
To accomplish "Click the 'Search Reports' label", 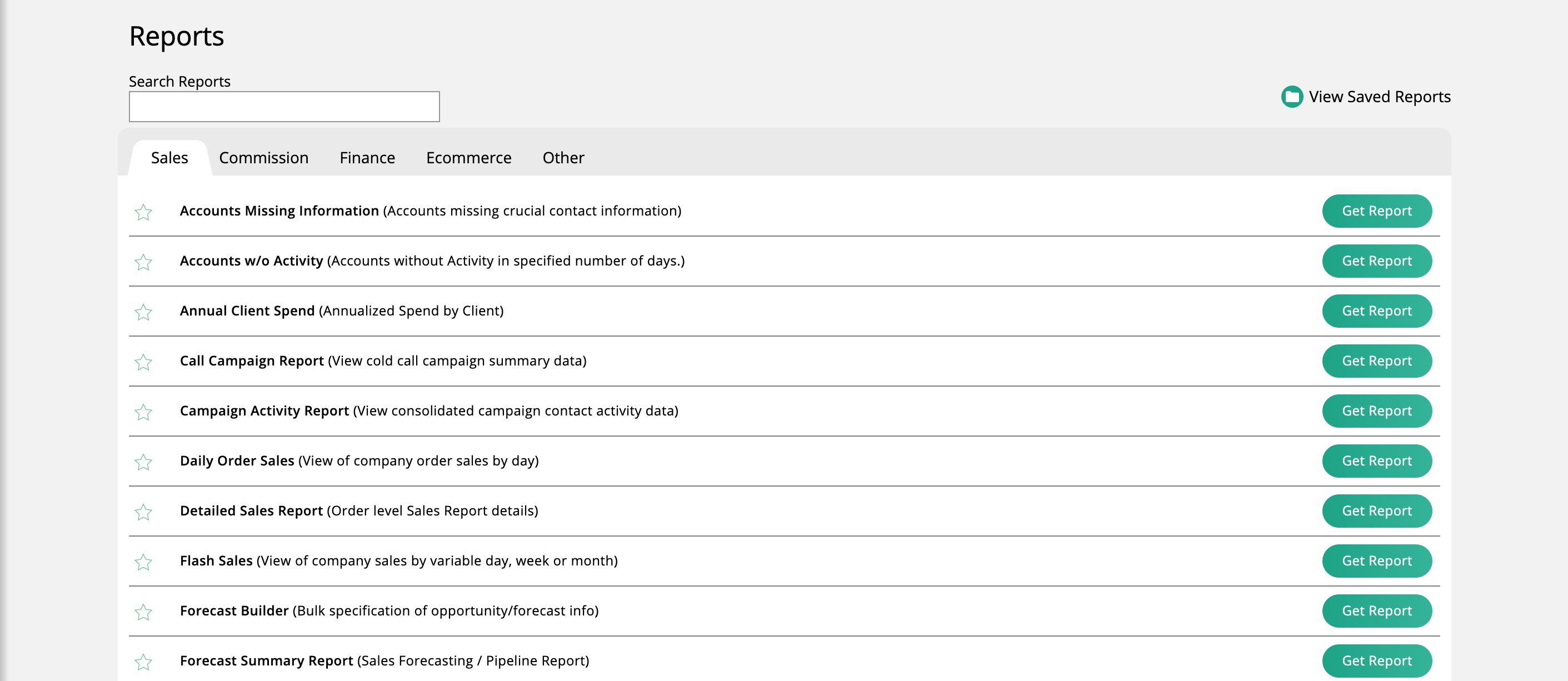I will 179,82.
